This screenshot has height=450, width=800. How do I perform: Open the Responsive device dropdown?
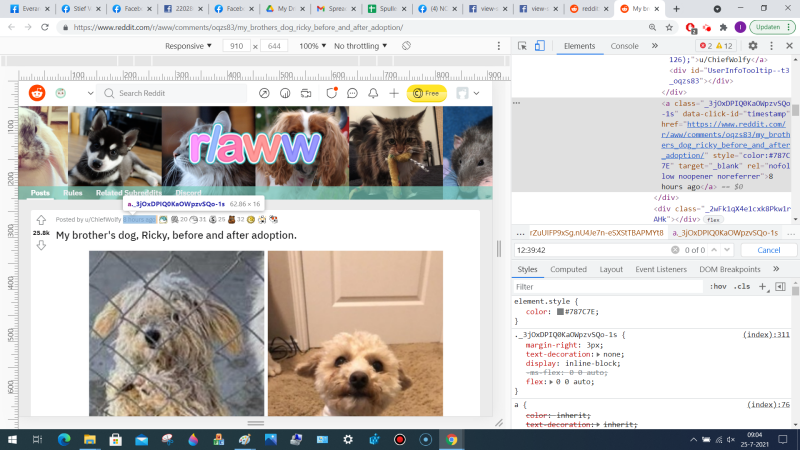pyautogui.click(x=188, y=46)
